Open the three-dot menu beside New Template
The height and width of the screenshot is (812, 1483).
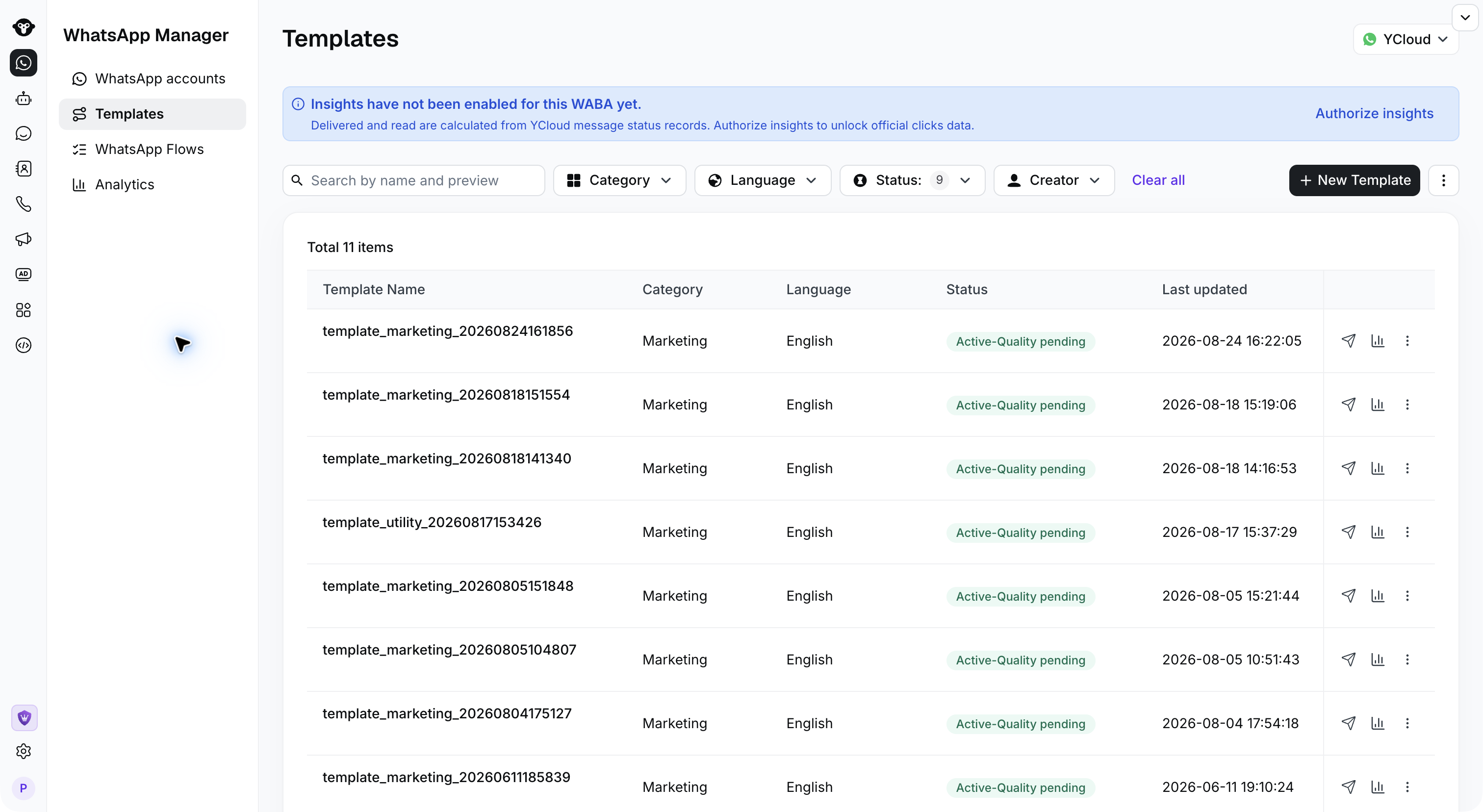(x=1443, y=181)
